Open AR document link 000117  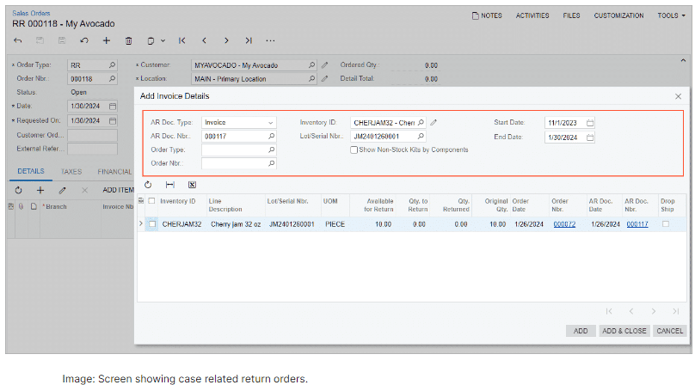pos(637,224)
